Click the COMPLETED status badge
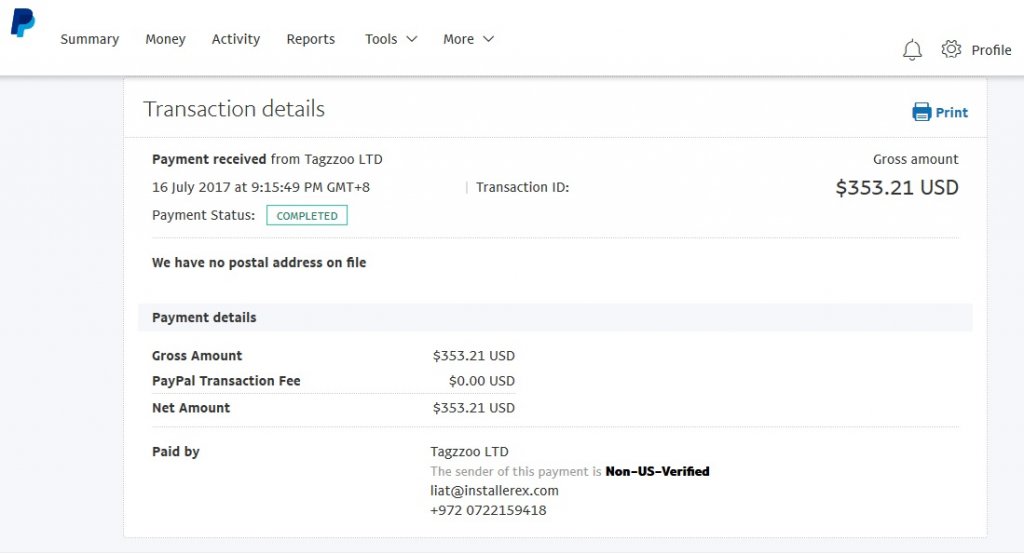This screenshot has height=554, width=1024. 307,215
